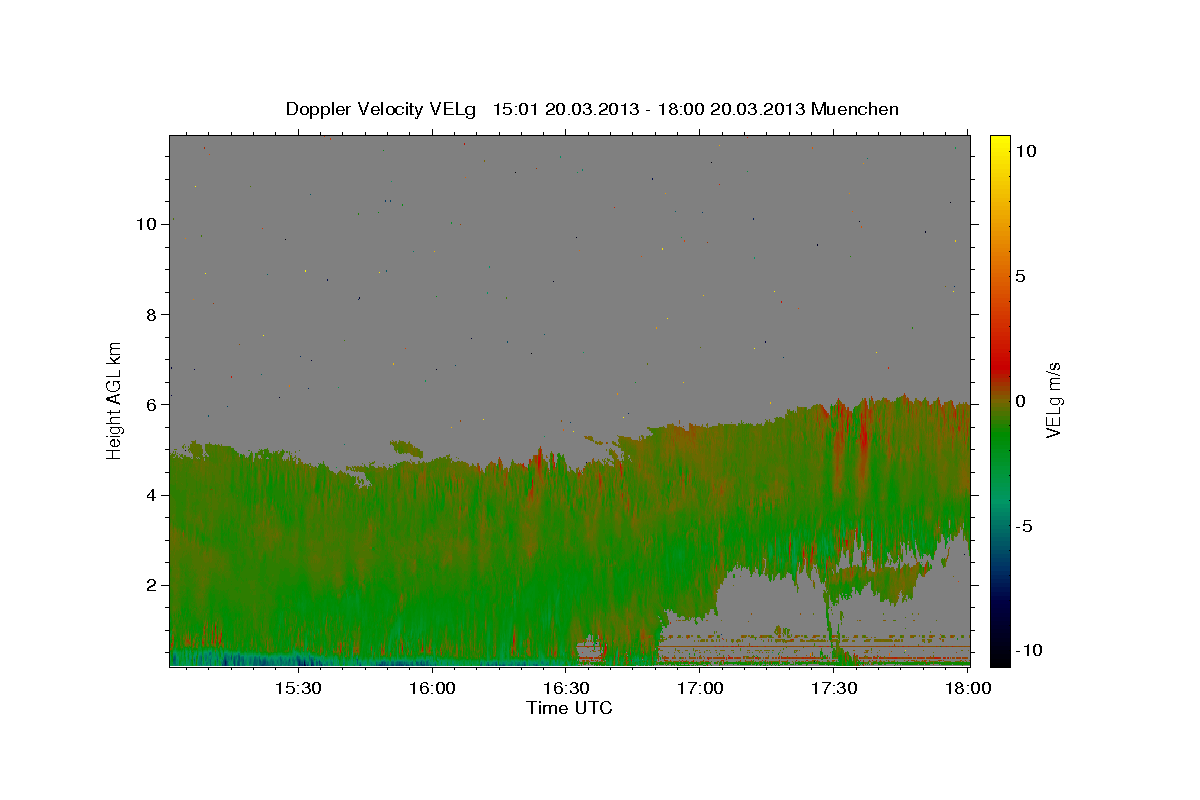Click the 'VELg m/s' colorbar label
The width and height of the screenshot is (1200, 800).
(x=1054, y=400)
